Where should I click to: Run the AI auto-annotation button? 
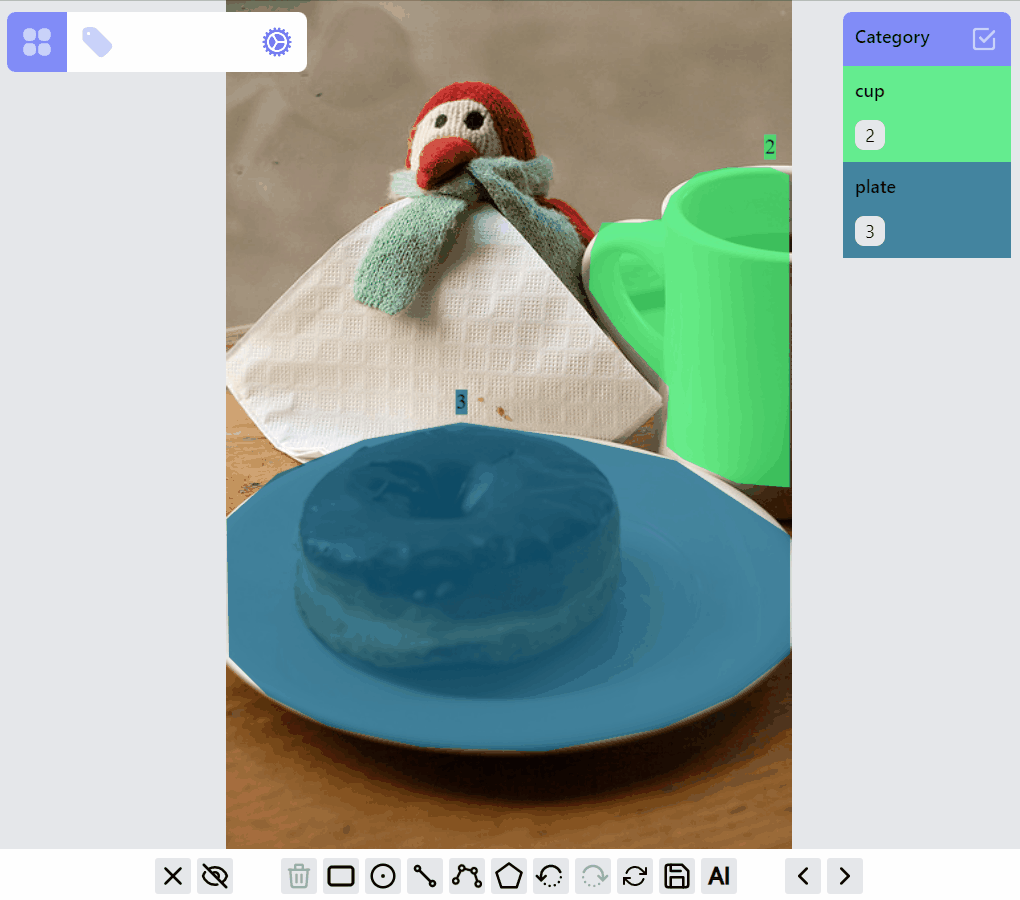point(719,876)
